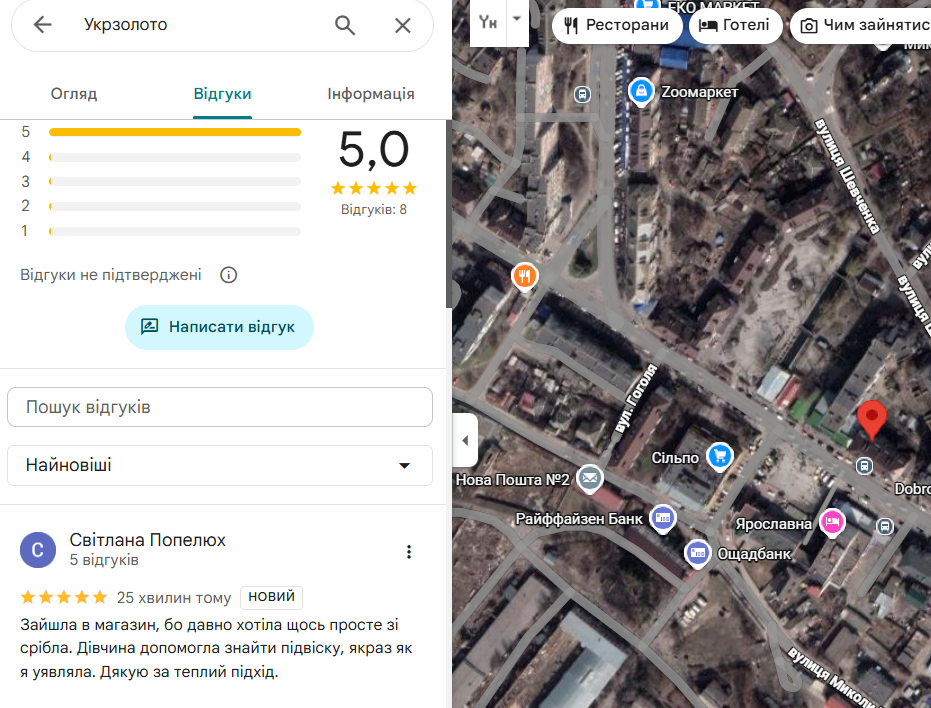Click the 25 хвилин тому timestamp
This screenshot has height=708, width=931.
(173, 598)
